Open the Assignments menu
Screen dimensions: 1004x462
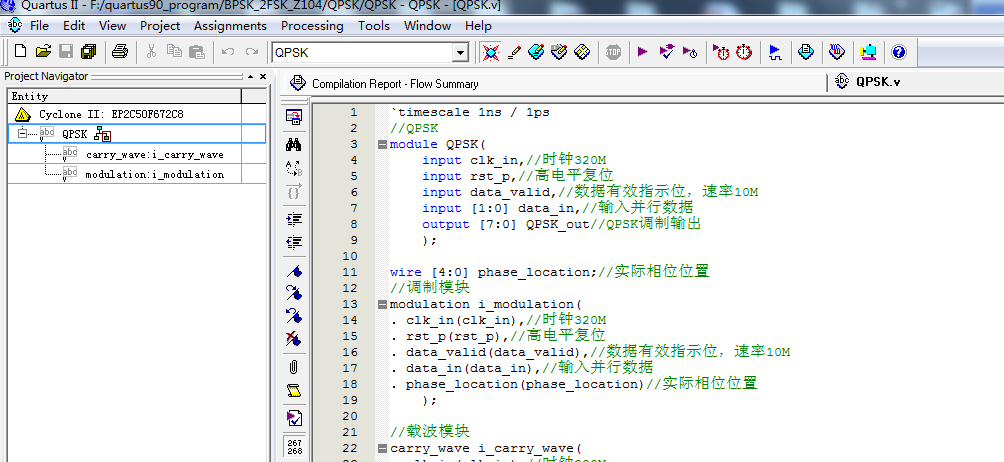click(230, 25)
